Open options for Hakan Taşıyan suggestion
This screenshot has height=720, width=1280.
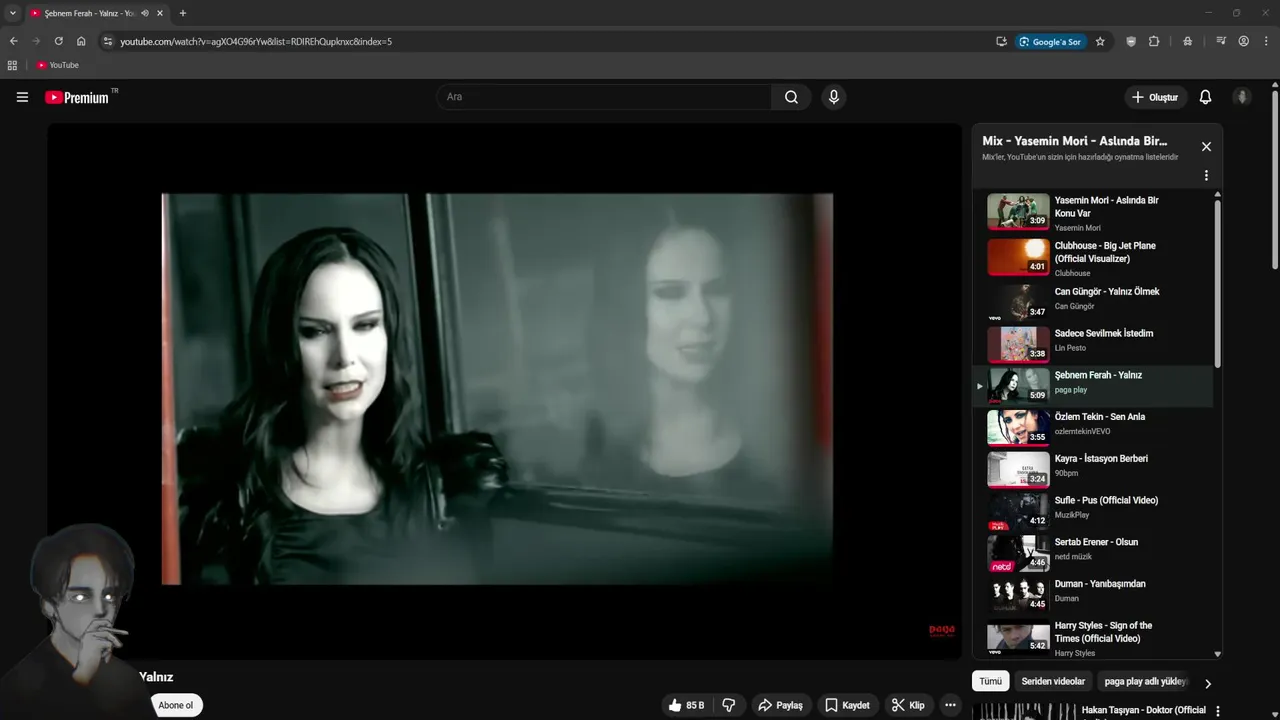tap(1217, 711)
